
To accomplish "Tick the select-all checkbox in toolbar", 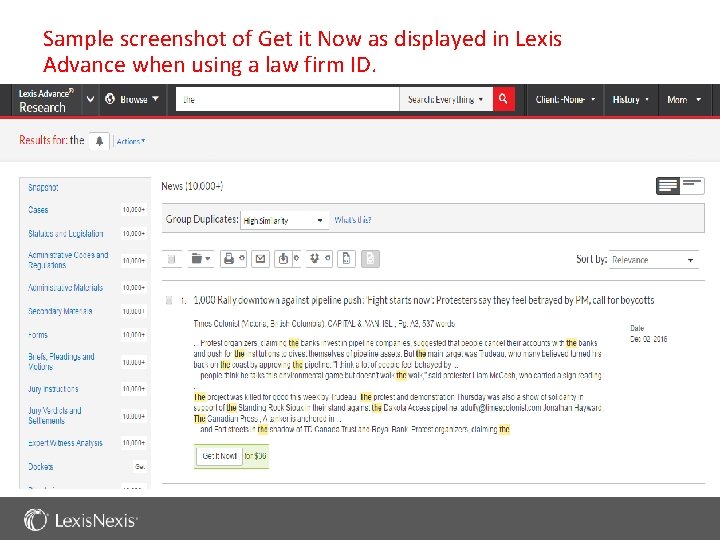I will pyautogui.click(x=171, y=259).
